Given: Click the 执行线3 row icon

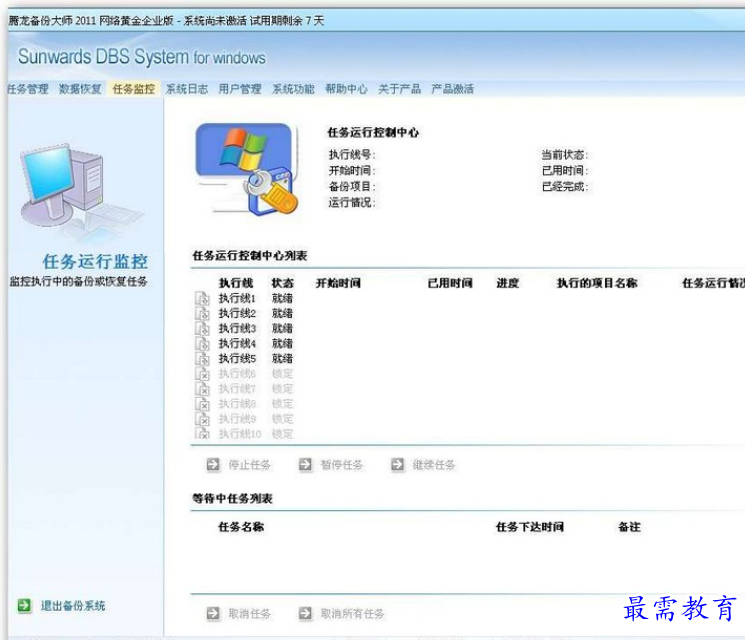Looking at the screenshot, I should click(x=202, y=328).
